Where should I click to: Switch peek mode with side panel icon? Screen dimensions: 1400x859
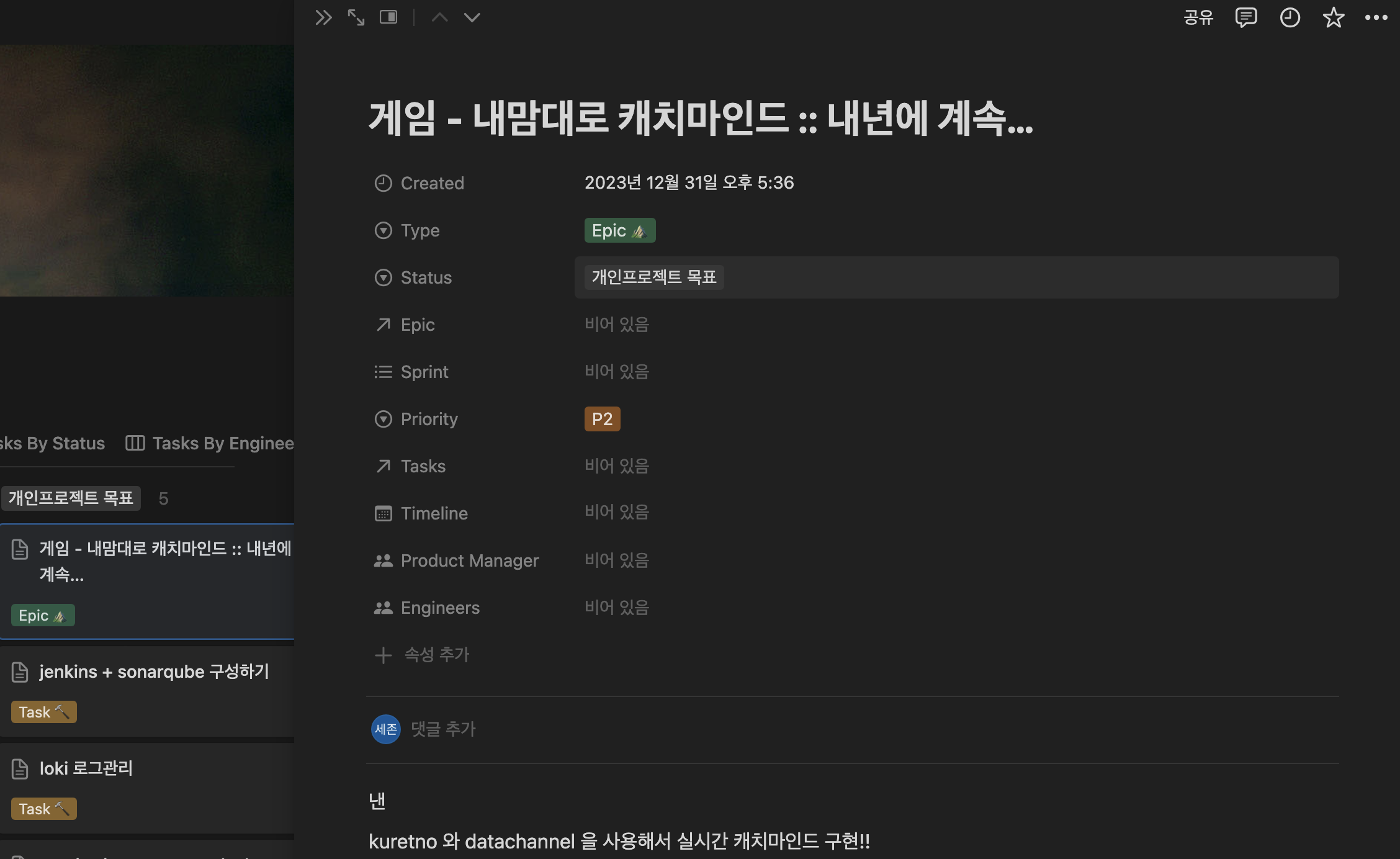pyautogui.click(x=388, y=17)
